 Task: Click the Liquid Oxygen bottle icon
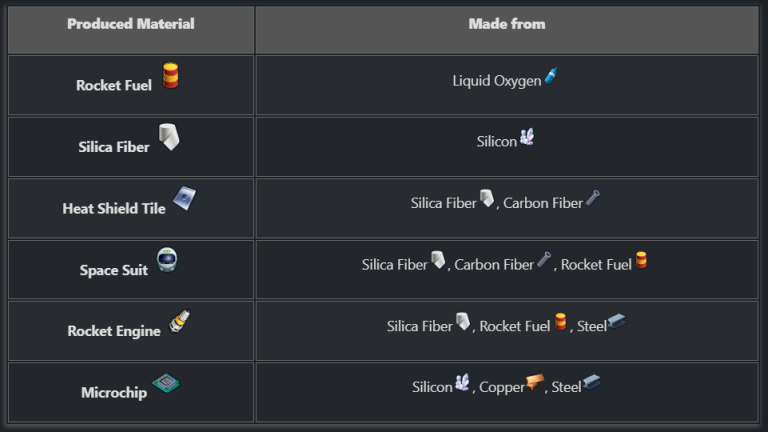tap(551, 76)
